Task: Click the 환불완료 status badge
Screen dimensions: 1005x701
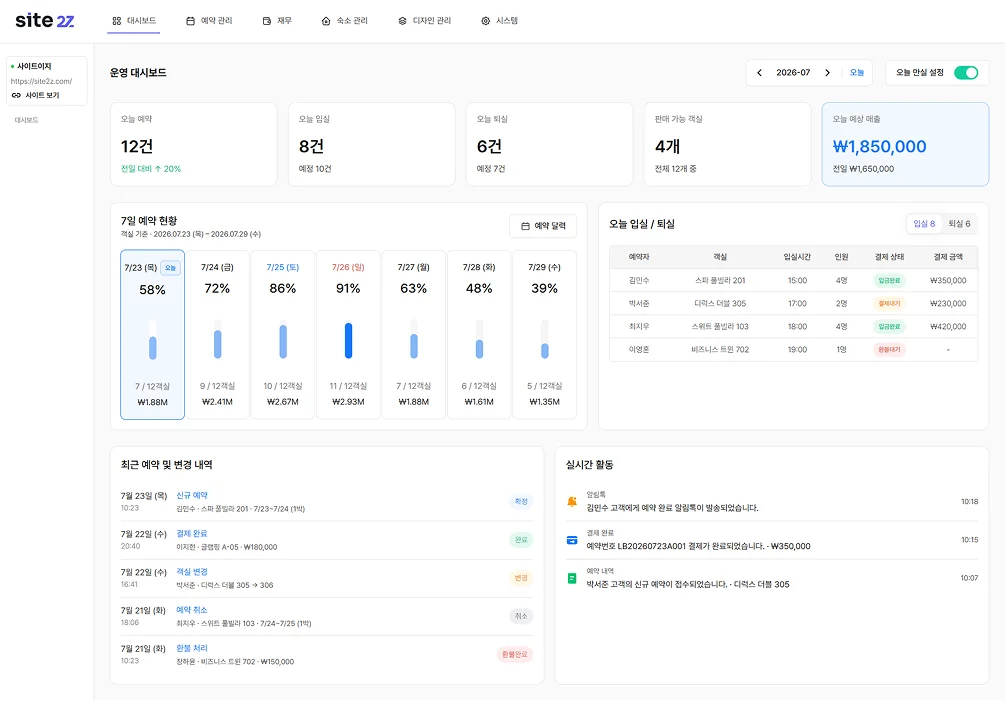Action: coord(515,654)
